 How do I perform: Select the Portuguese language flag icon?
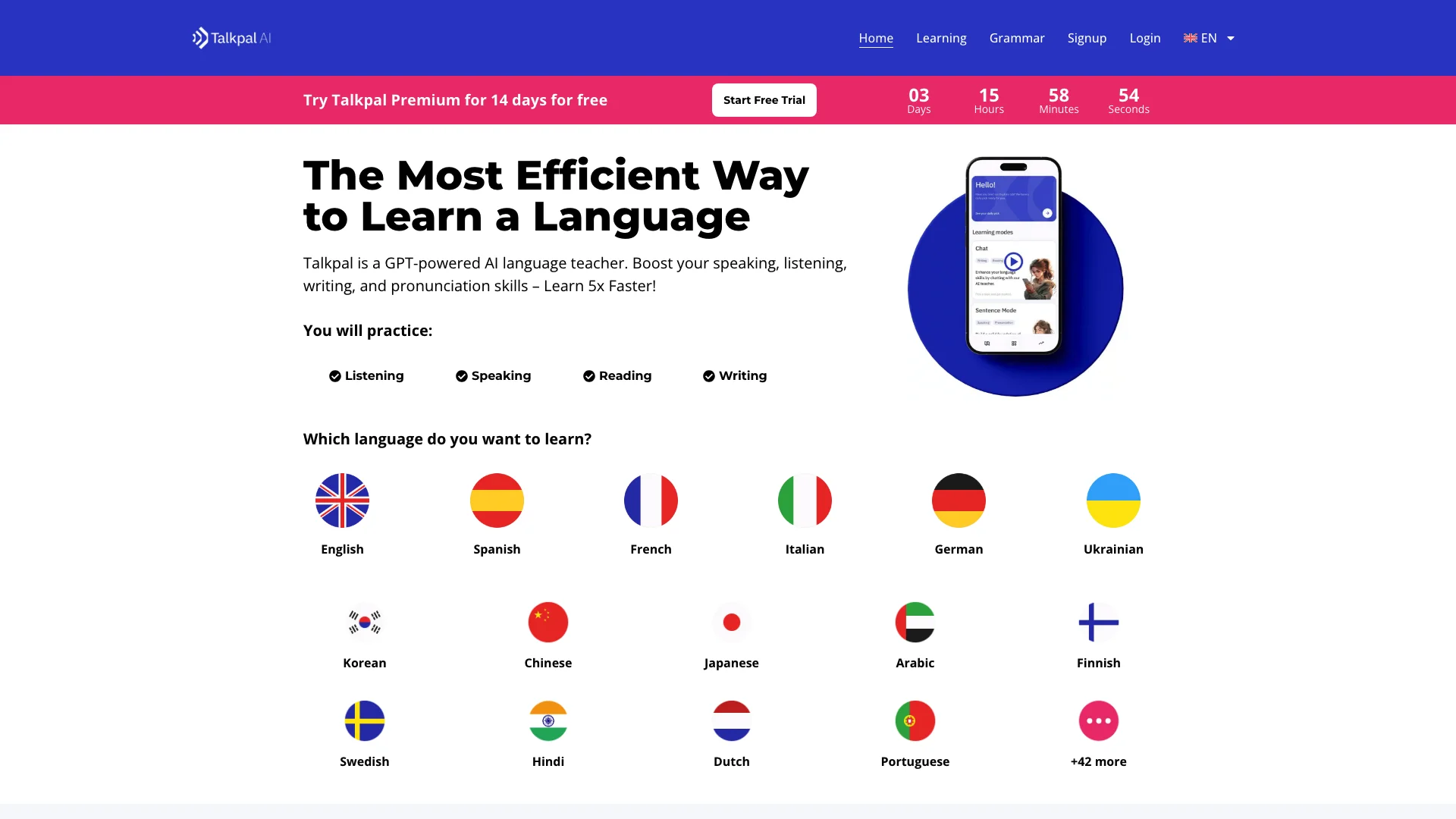(x=915, y=721)
